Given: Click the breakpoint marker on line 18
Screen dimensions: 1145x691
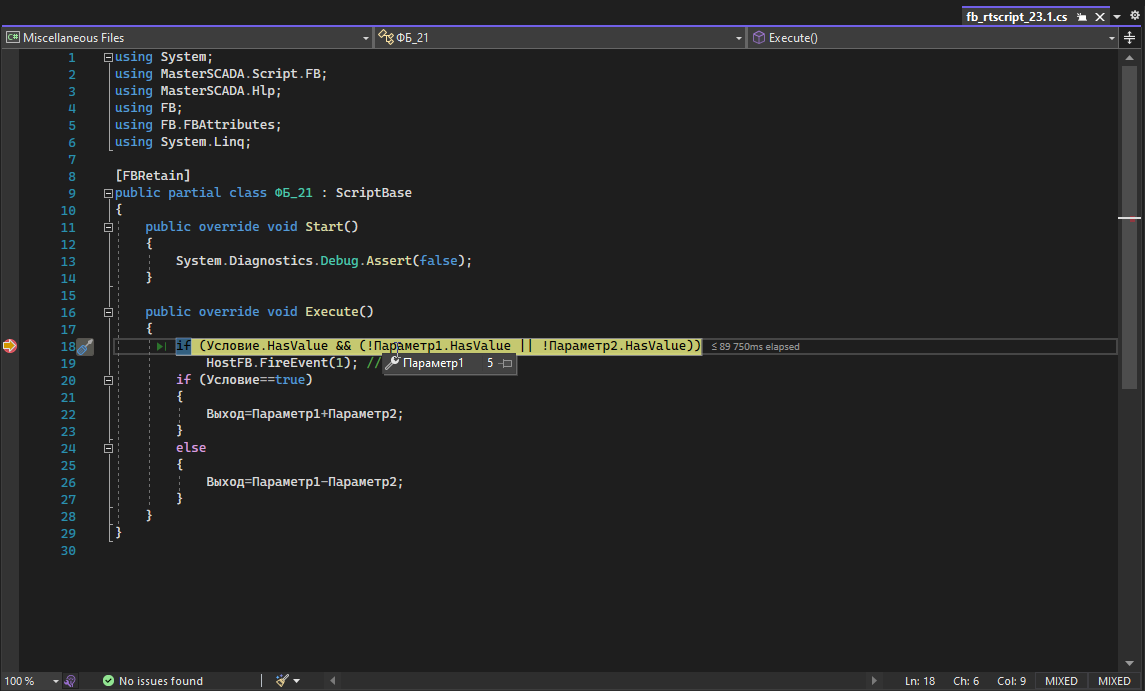Looking at the screenshot, I should click(9, 346).
